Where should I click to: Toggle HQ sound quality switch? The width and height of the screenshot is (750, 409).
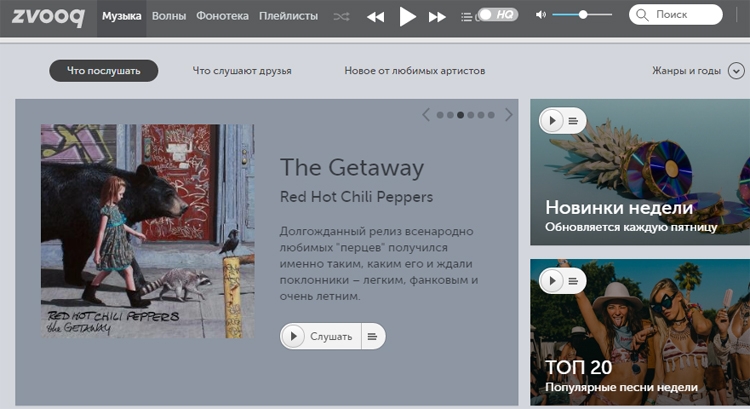496,15
